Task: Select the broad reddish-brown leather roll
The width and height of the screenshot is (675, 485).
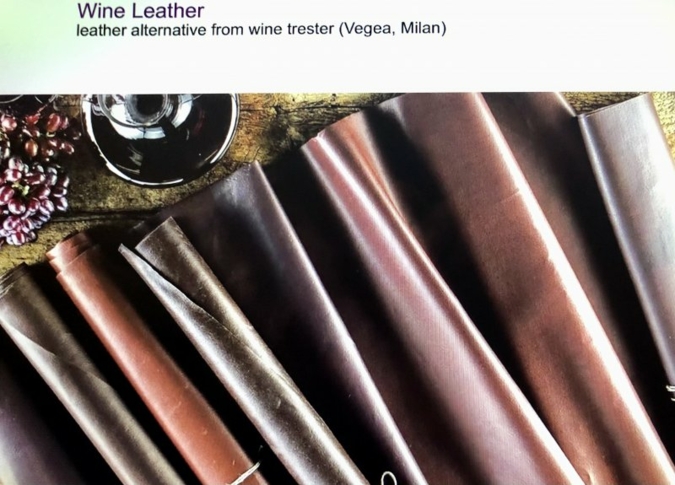Action: [517, 275]
